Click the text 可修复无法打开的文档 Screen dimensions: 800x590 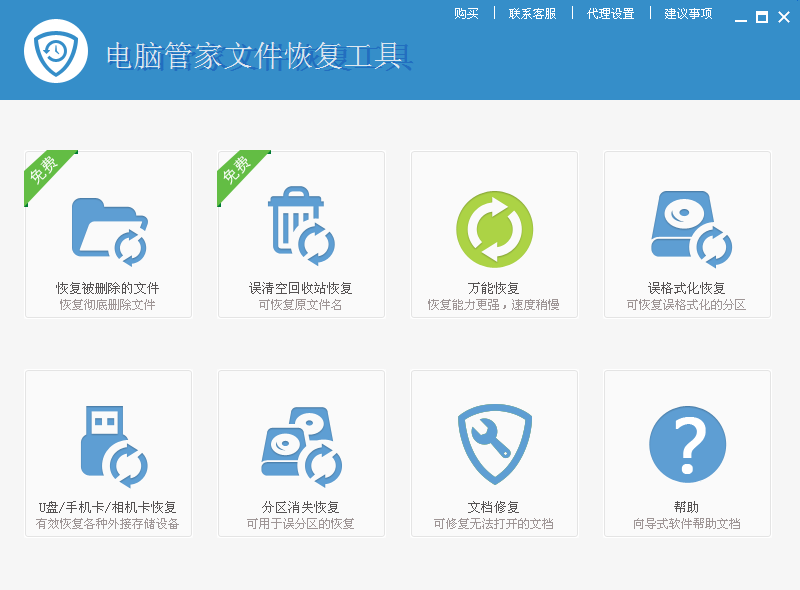(x=493, y=524)
